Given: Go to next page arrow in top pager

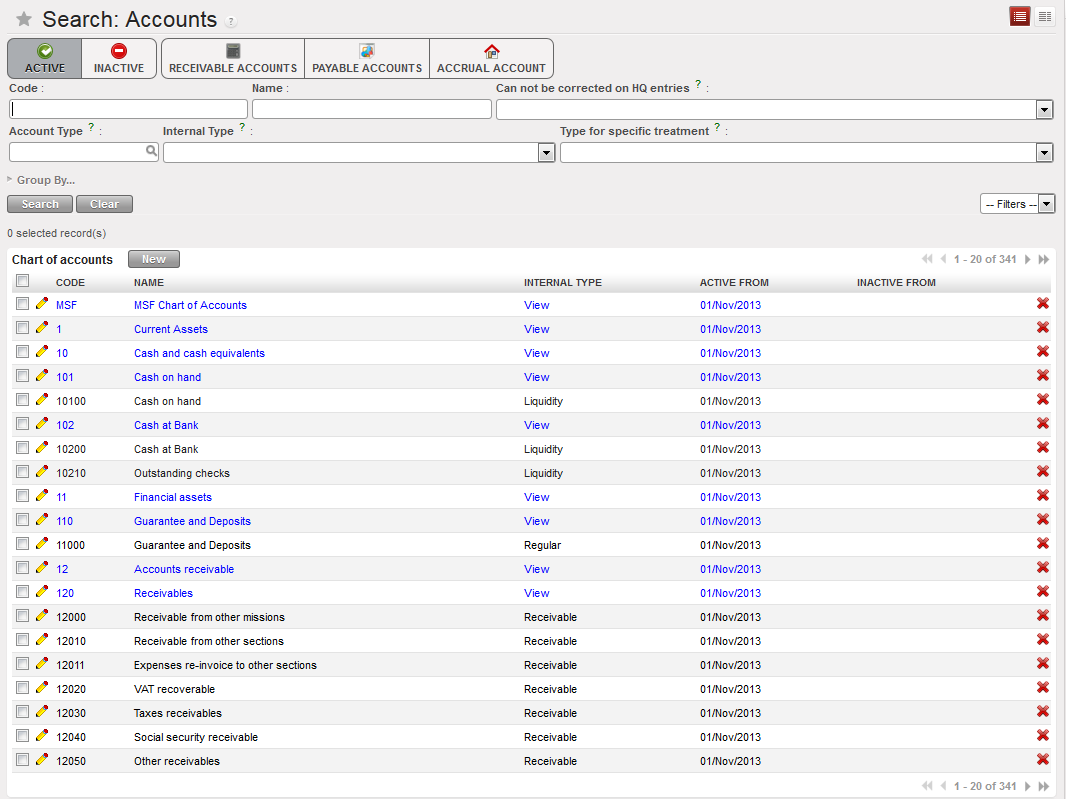Looking at the screenshot, I should point(1029,259).
